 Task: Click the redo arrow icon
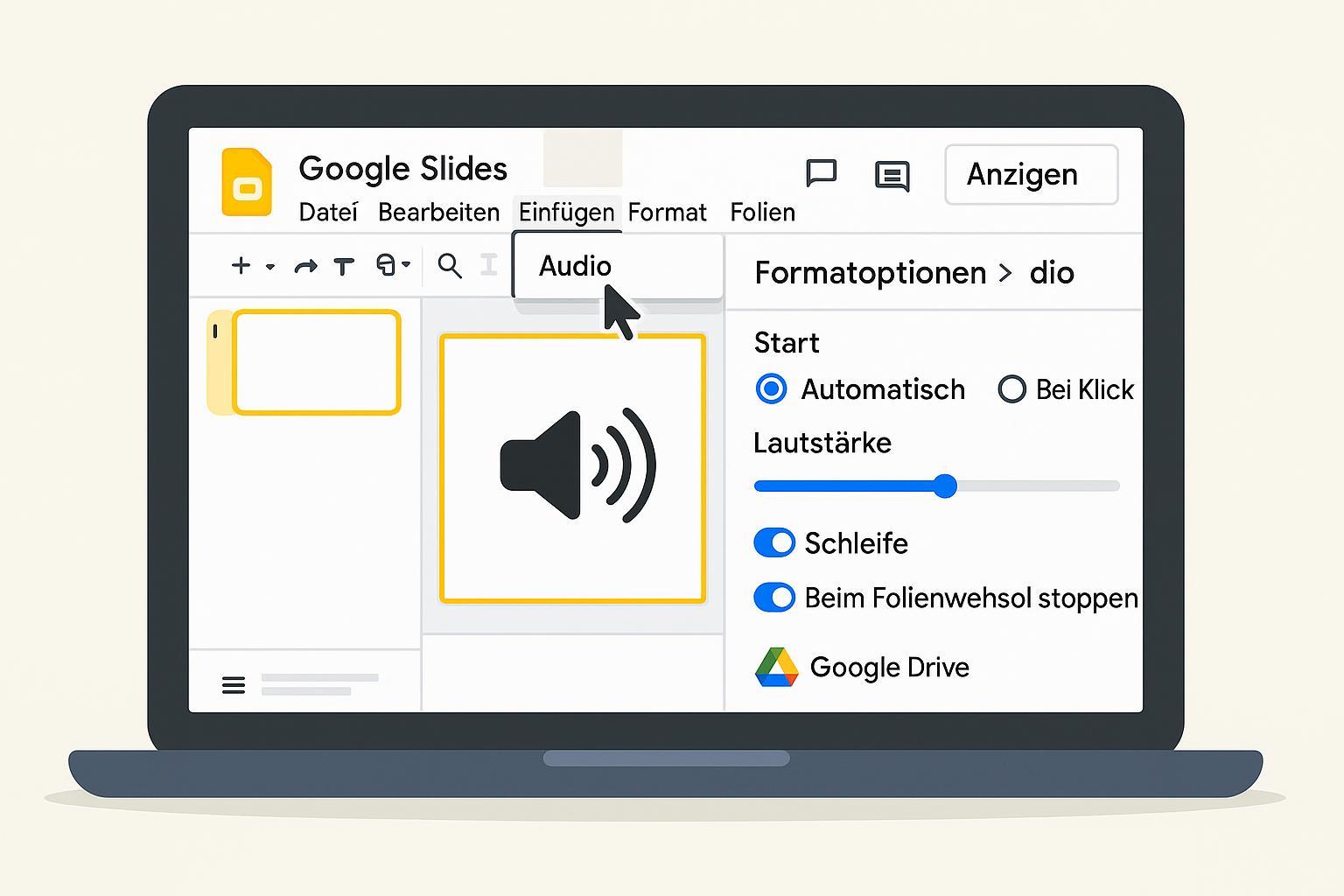tap(305, 266)
